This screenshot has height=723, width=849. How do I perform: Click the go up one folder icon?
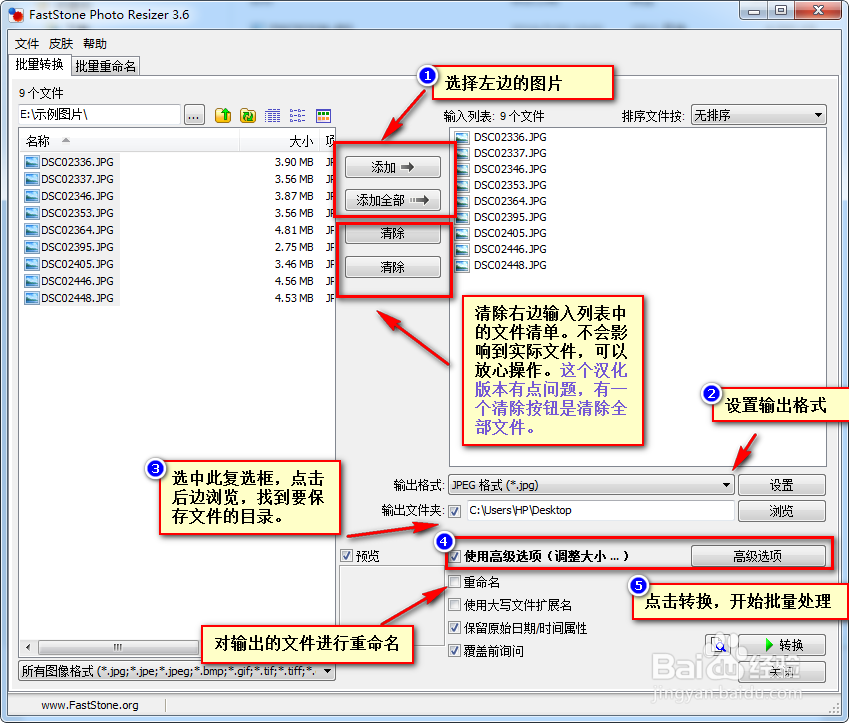pos(223,115)
